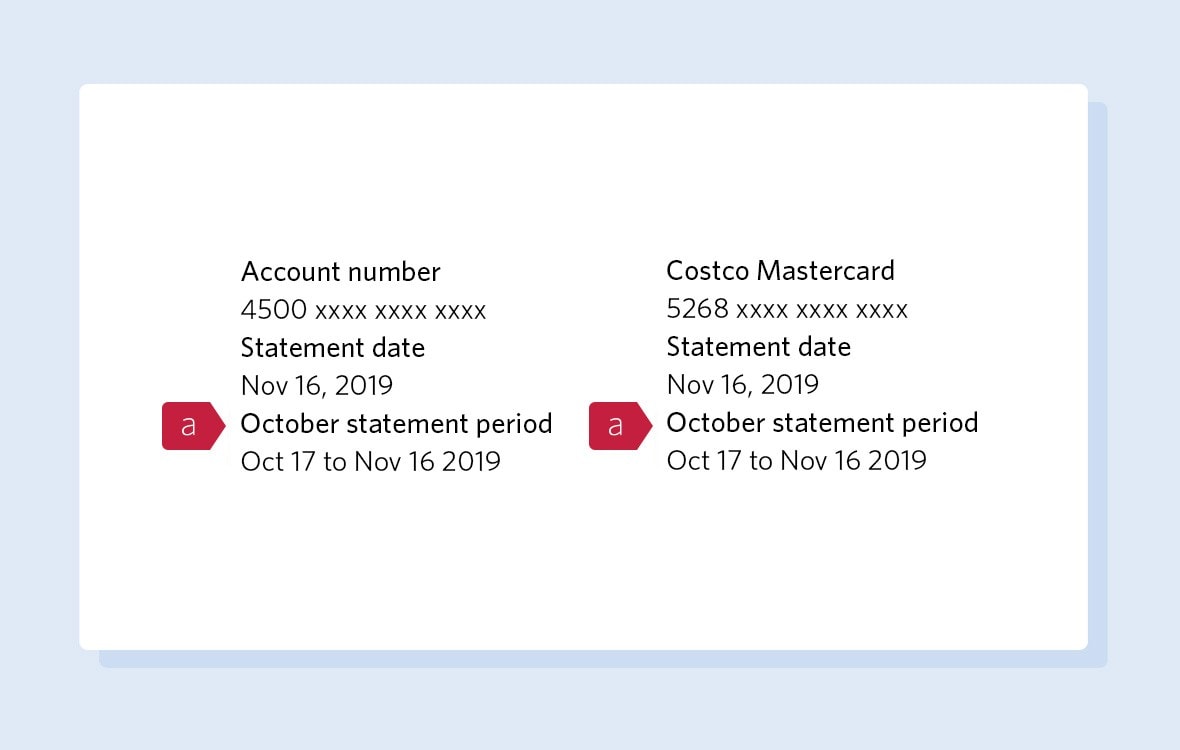Click 'Nov 16, 2019' under Costco Mastercard column
Screen dimensions: 1180x750
click(743, 384)
